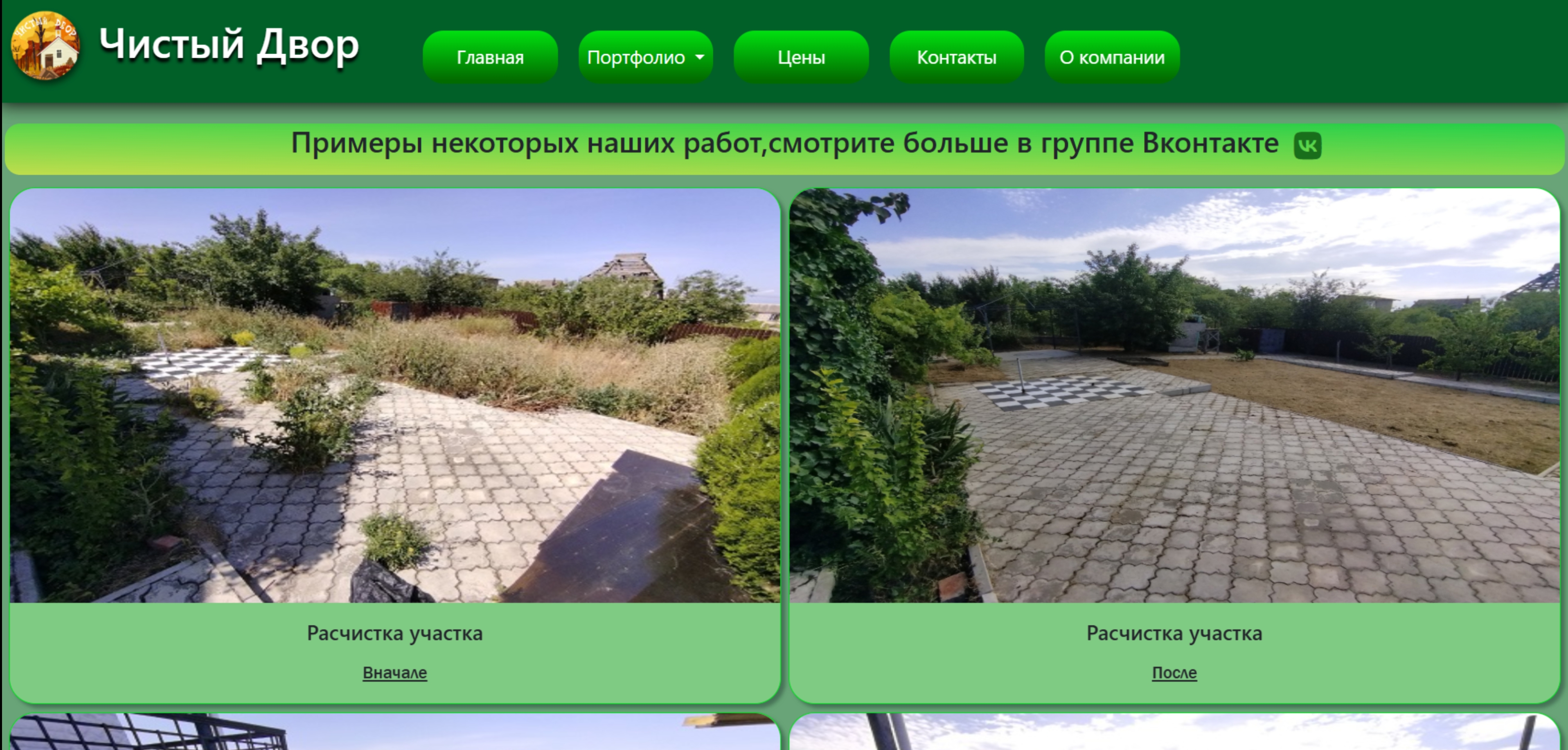Click the Вначале link under first photo
This screenshot has width=1568, height=750.
pos(394,673)
